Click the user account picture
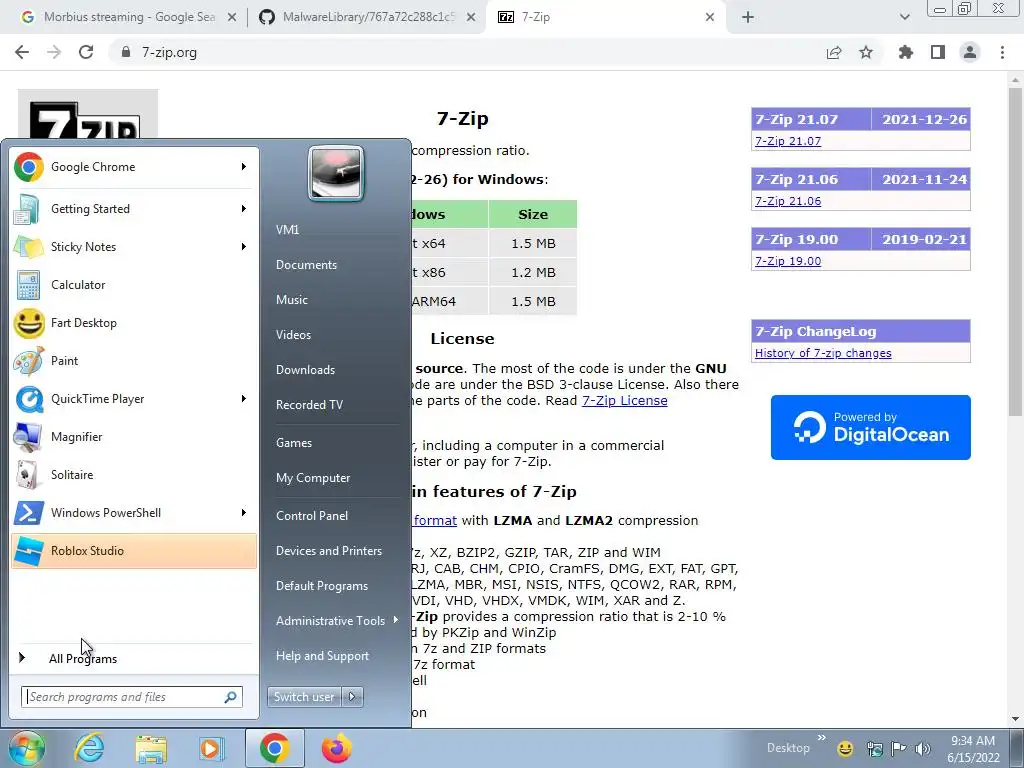Viewport: 1024px width, 768px height. coord(336,174)
